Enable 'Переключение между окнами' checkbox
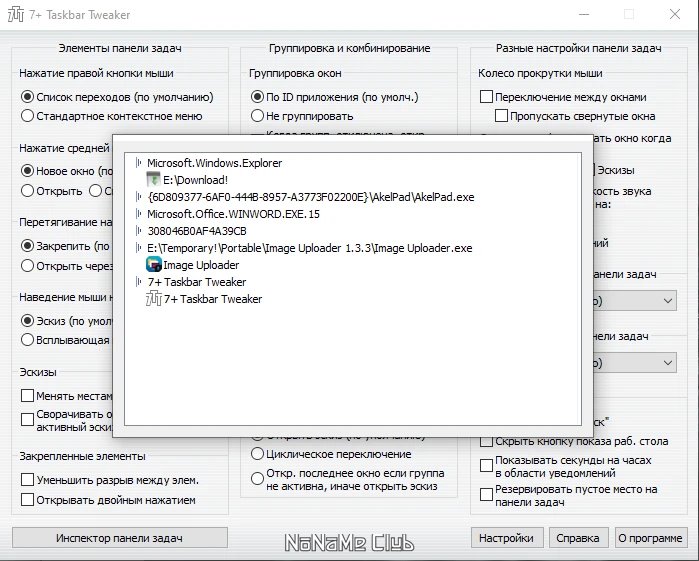The height and width of the screenshot is (561, 699). 486,97
